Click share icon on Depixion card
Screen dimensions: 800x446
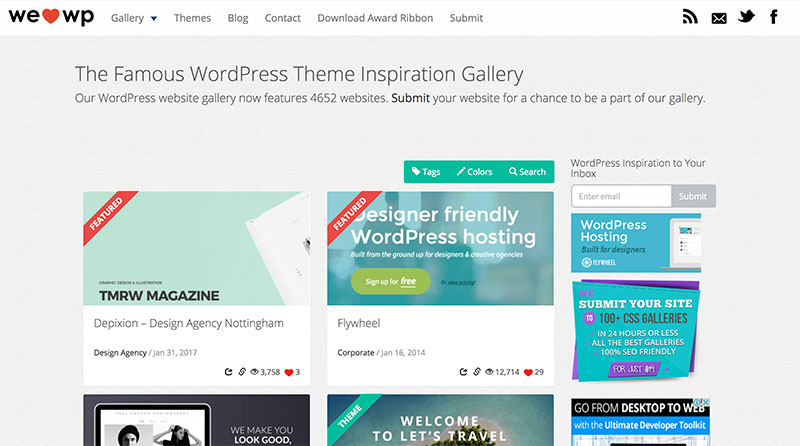229,372
